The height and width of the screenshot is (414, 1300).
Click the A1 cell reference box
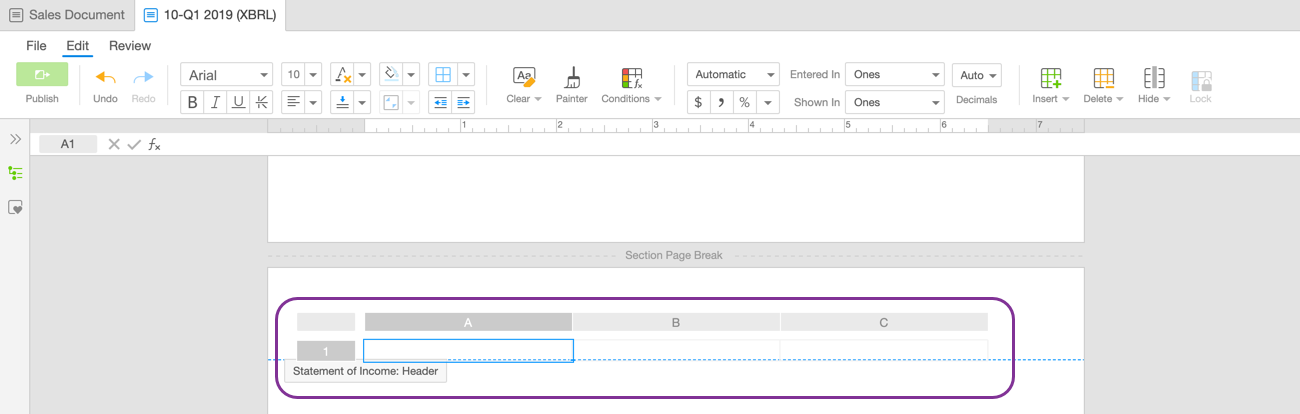tap(68, 144)
